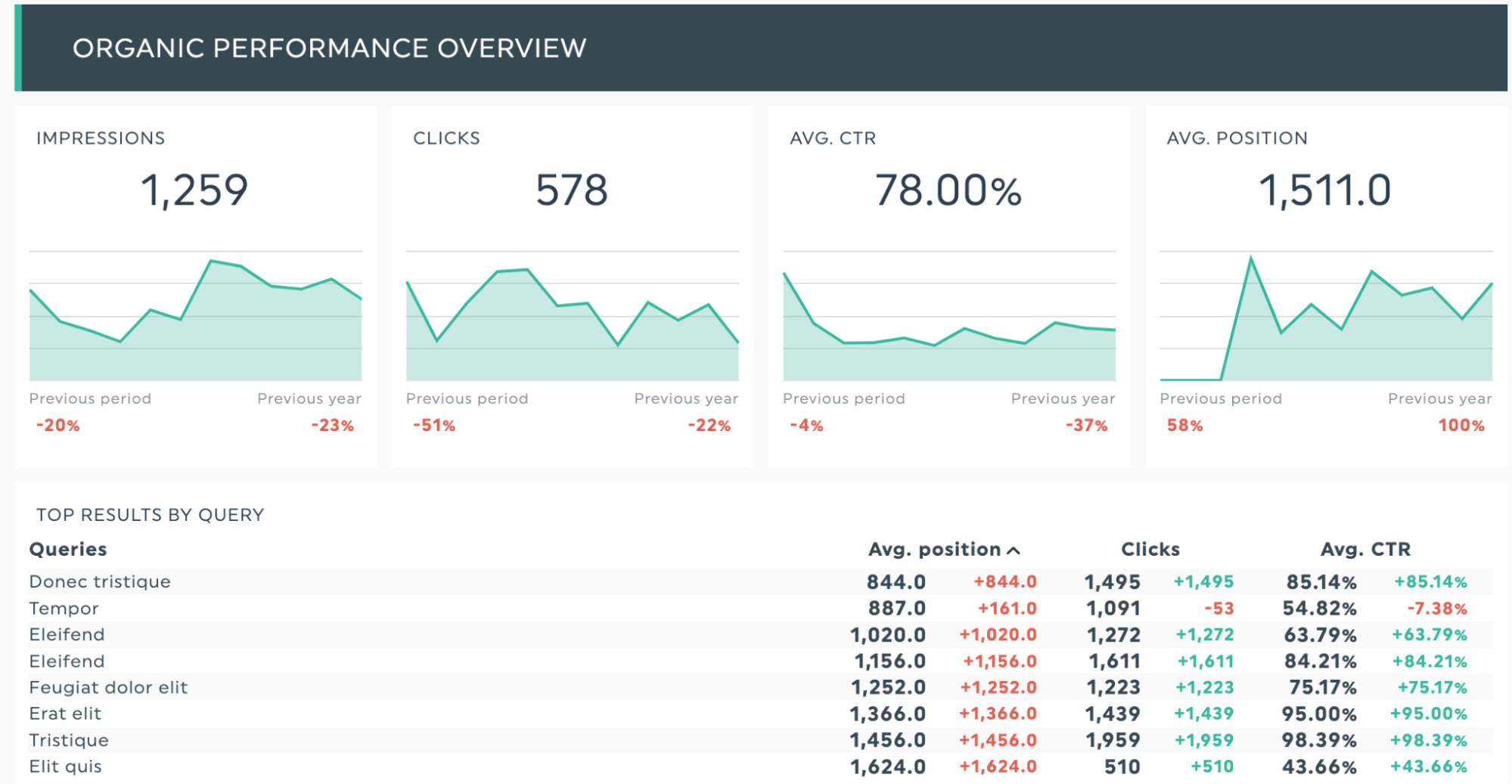Open the Feugiat dolor elit query
Image resolution: width=1512 pixels, height=784 pixels.
coord(108,688)
